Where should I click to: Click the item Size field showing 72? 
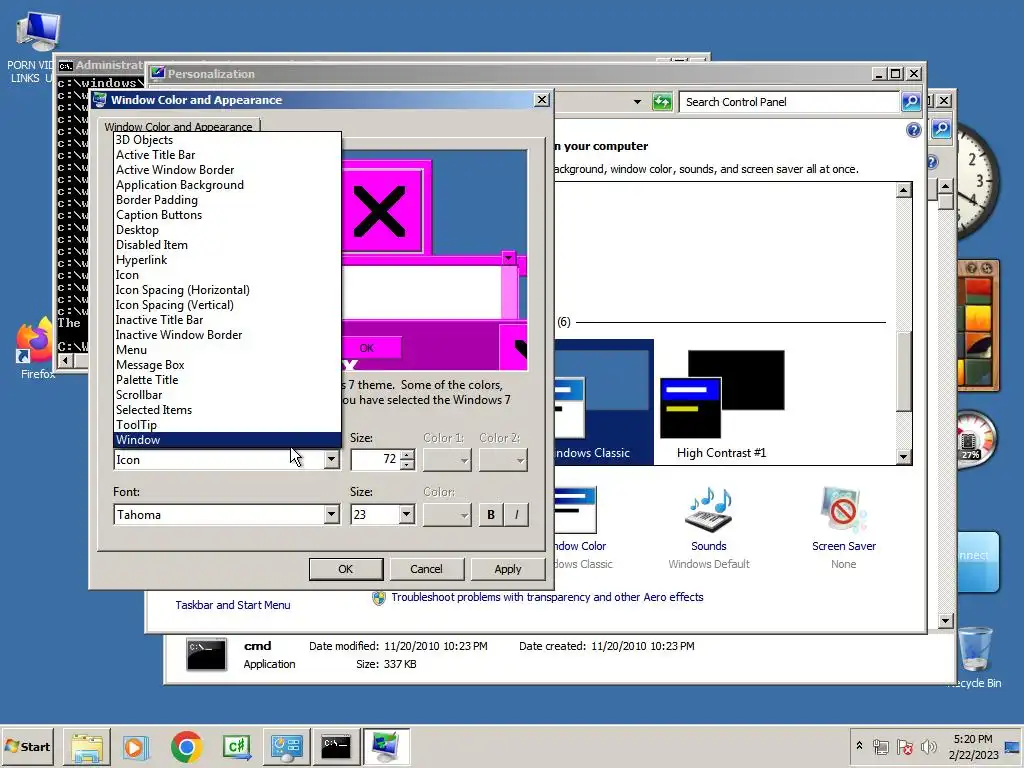(376, 459)
